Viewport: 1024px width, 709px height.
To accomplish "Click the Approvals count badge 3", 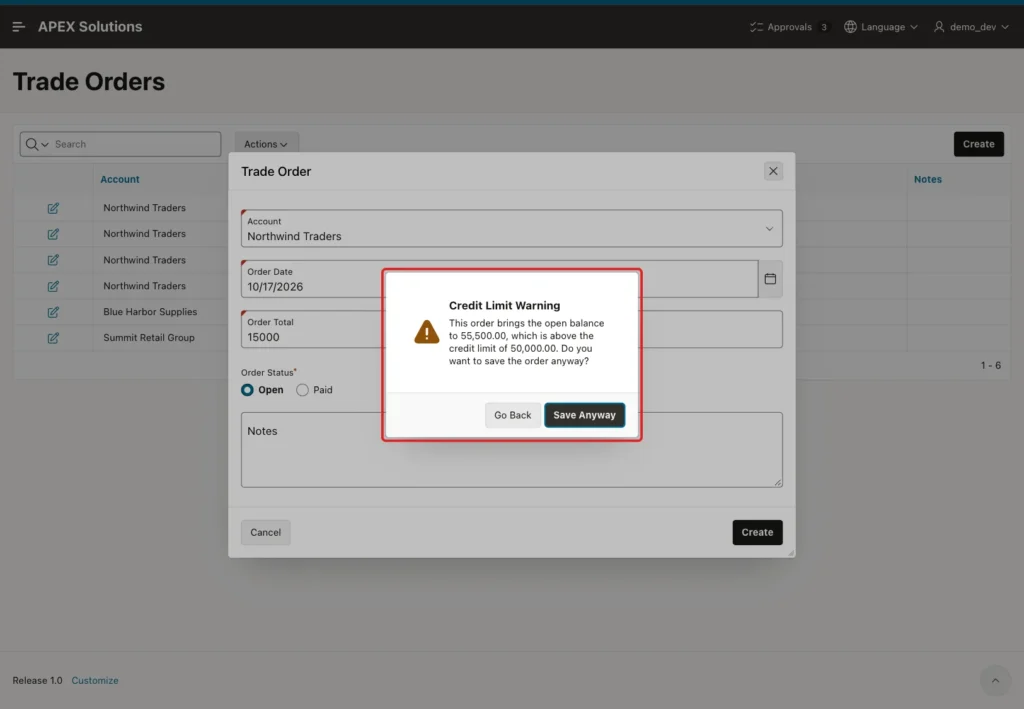I will click(824, 27).
